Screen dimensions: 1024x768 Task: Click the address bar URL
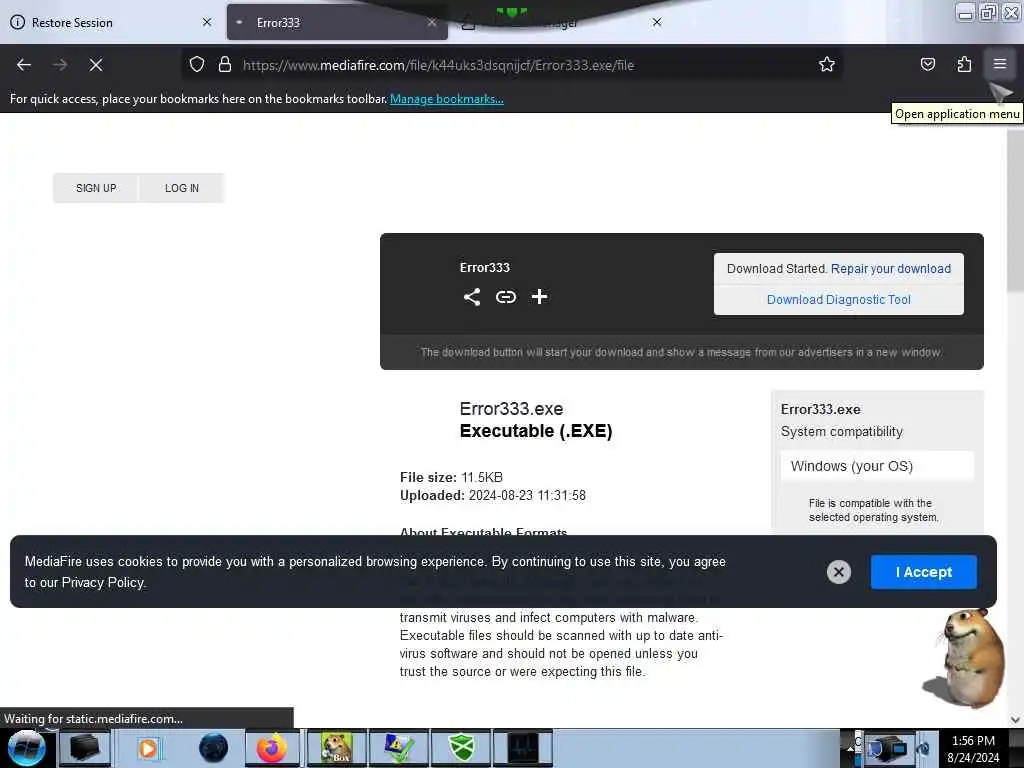tap(438, 65)
